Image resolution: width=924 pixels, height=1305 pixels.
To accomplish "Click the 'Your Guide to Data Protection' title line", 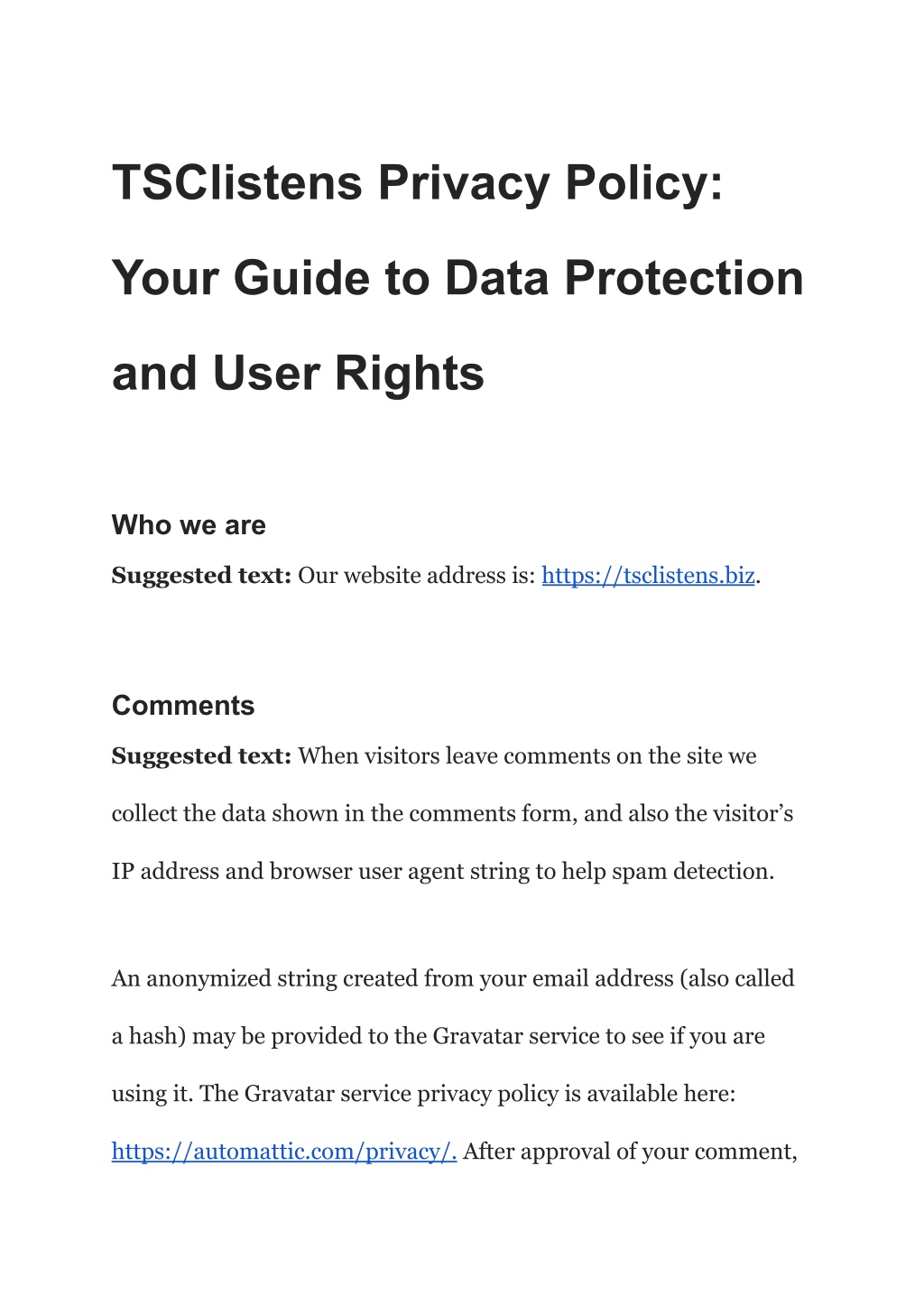I will point(457,278).
